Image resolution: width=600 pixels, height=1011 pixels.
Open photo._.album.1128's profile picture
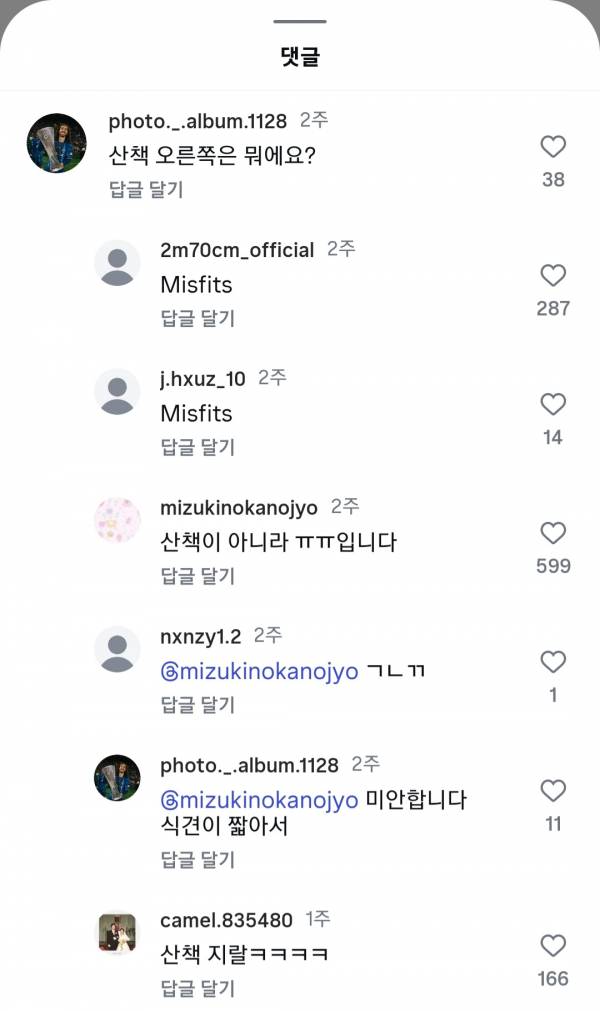(57, 140)
